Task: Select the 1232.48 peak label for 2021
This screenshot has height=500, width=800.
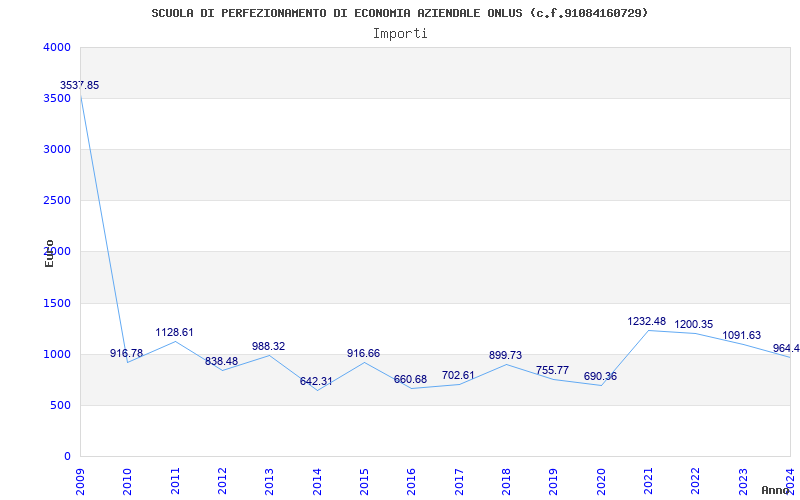Action: [x=646, y=322]
